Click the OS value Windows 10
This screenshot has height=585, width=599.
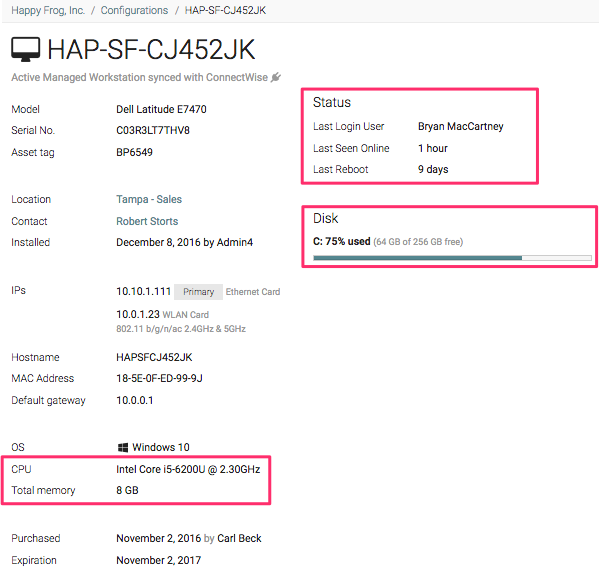point(160,447)
